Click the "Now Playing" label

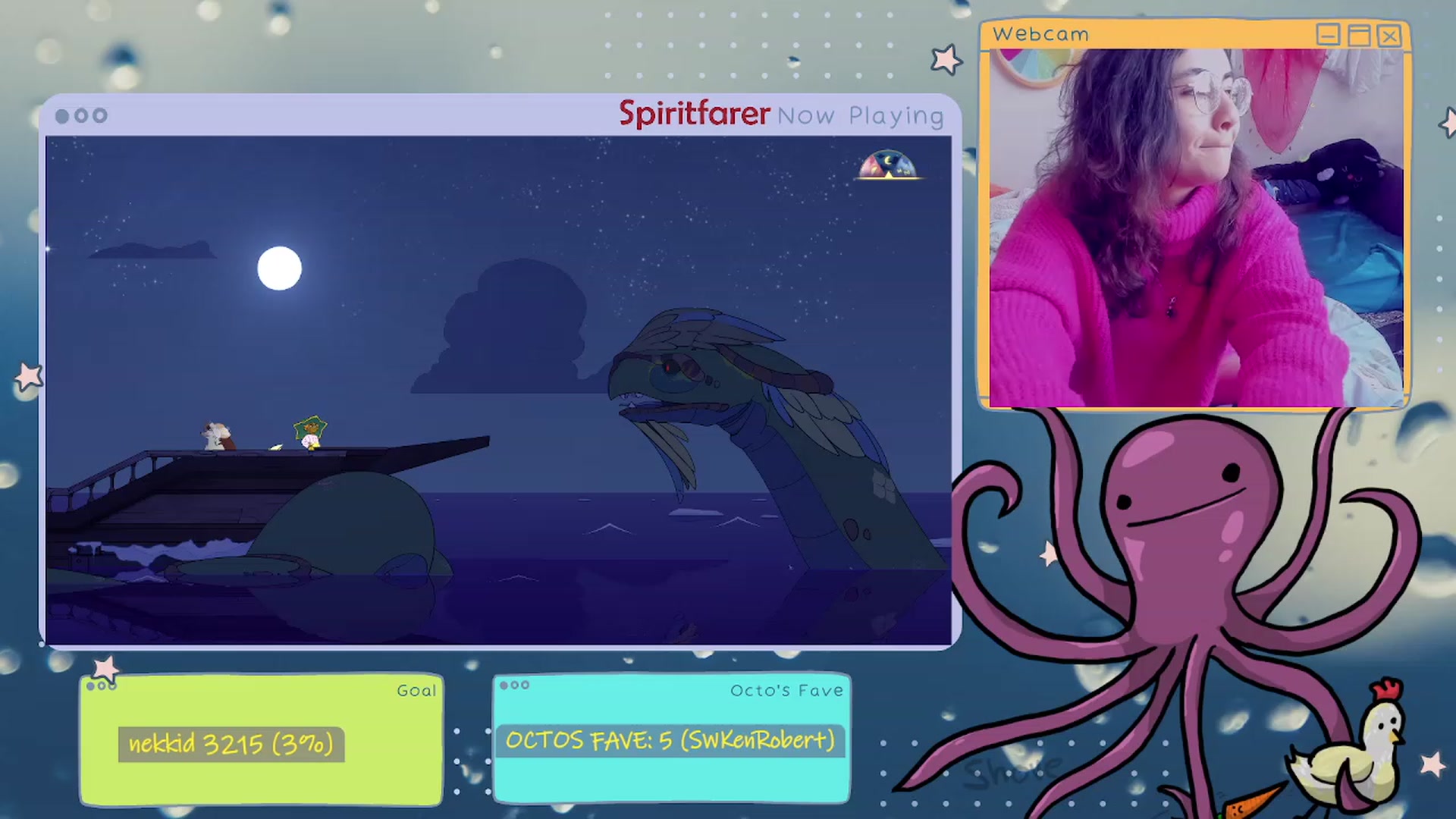tap(860, 116)
